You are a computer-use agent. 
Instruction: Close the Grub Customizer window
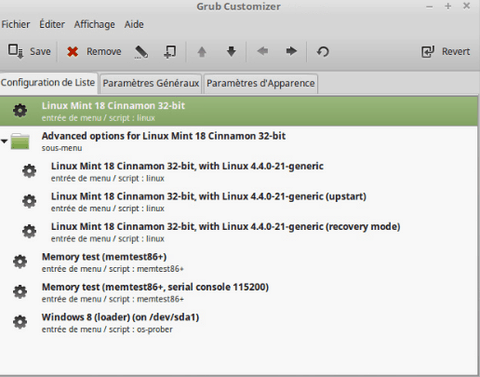click(x=467, y=6)
